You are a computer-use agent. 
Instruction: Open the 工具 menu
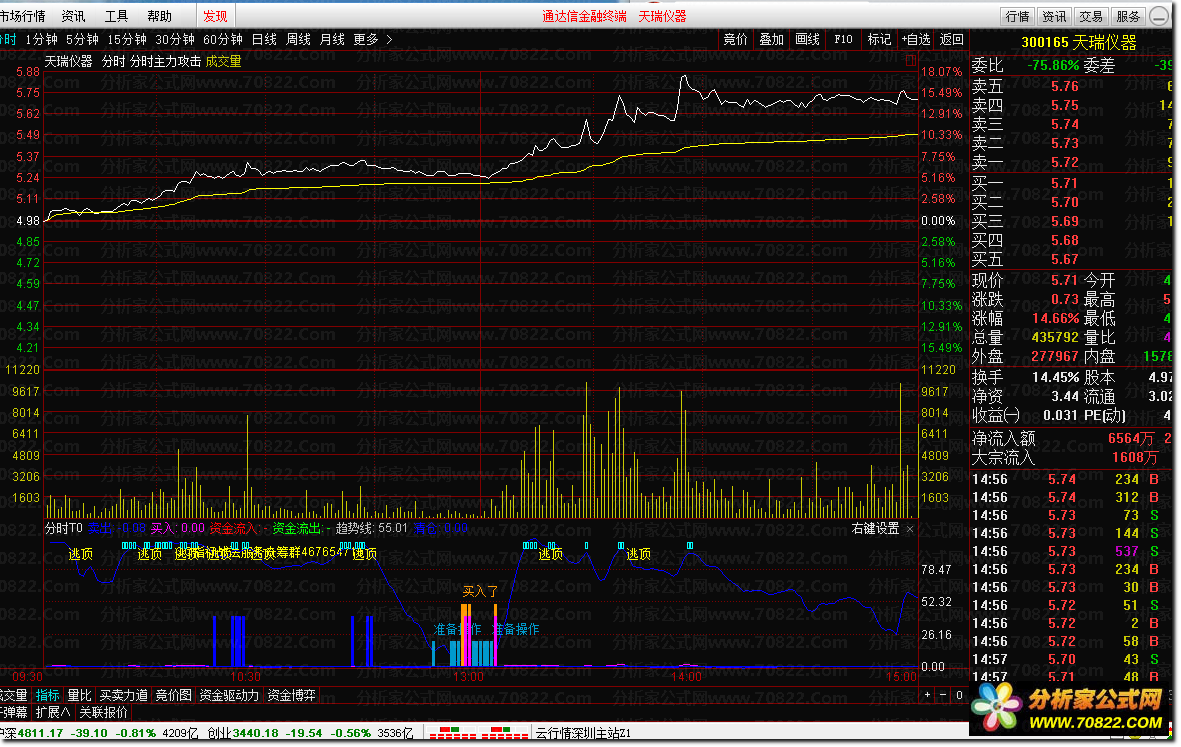[116, 16]
